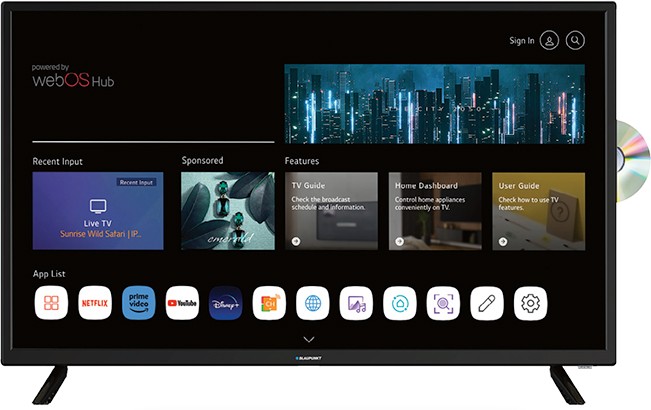Select the pencil edit app list icon
651x410 pixels.
[x=487, y=303]
